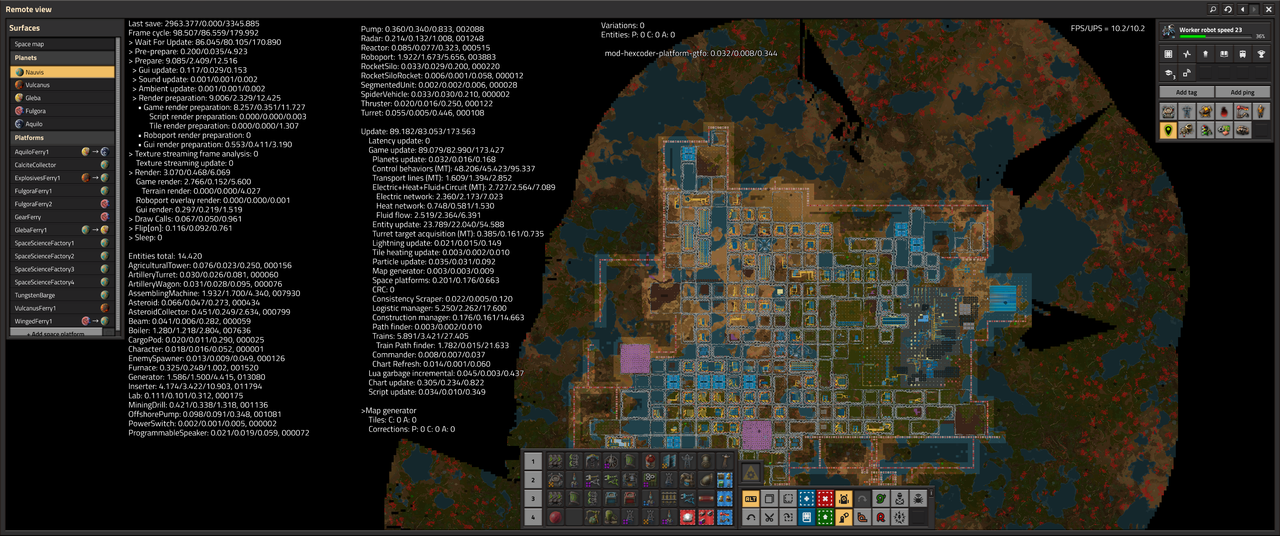This screenshot has width=1280, height=536.
Task: Click the scissors cut tool shortcut
Action: click(x=769, y=517)
